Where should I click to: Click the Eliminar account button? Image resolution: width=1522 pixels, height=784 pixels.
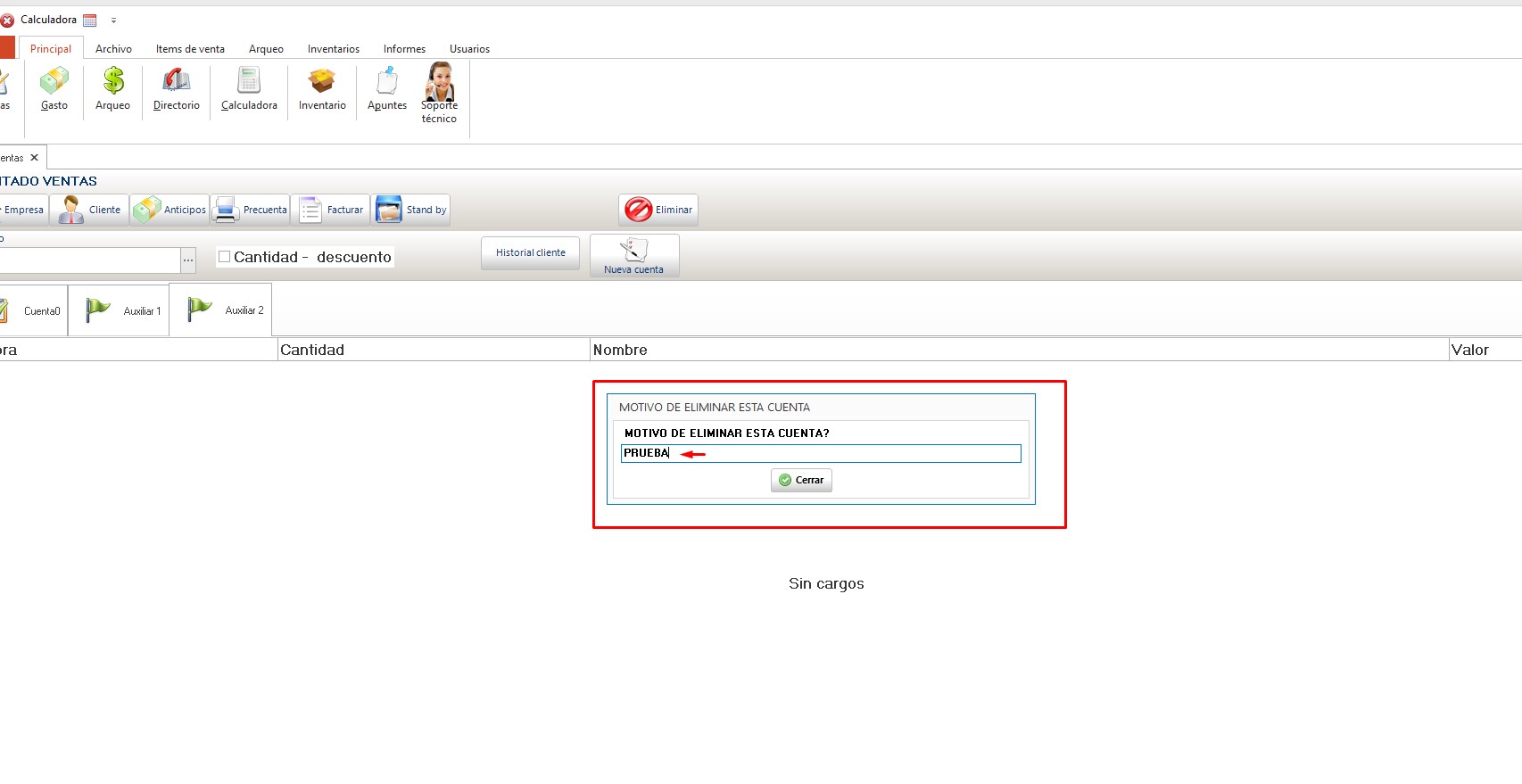pos(658,210)
